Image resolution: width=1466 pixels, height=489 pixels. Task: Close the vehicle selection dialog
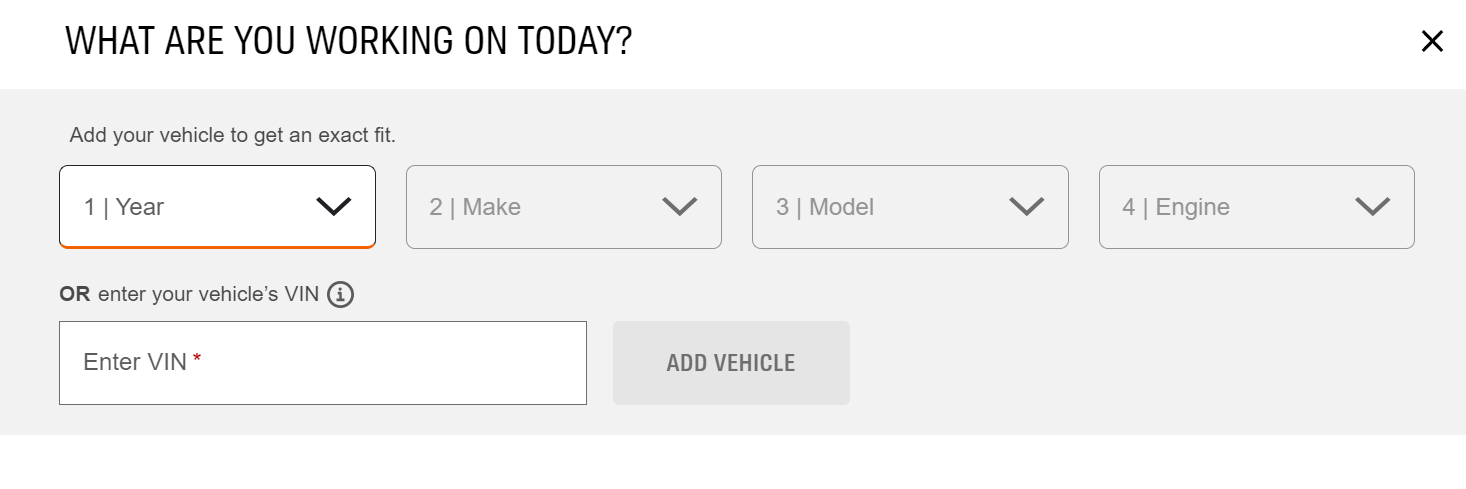click(1432, 42)
